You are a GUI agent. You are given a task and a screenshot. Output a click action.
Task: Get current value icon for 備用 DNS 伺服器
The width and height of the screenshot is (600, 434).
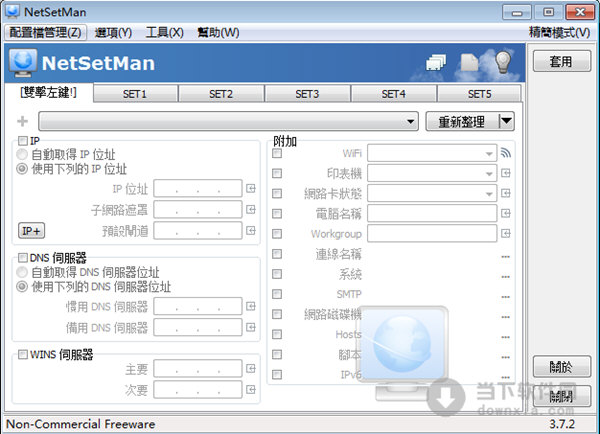(x=251, y=327)
